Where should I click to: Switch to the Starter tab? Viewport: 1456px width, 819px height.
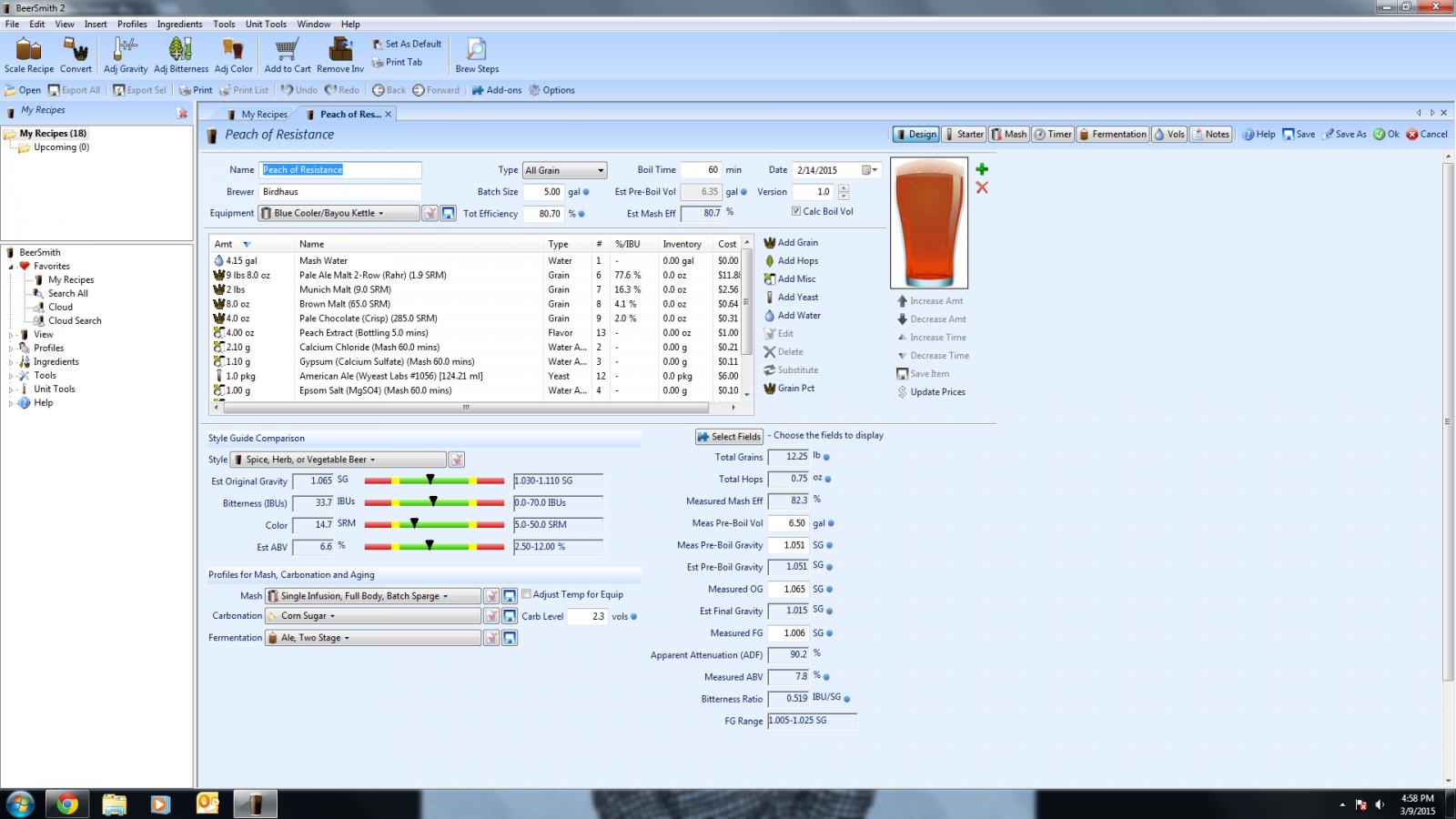point(964,134)
